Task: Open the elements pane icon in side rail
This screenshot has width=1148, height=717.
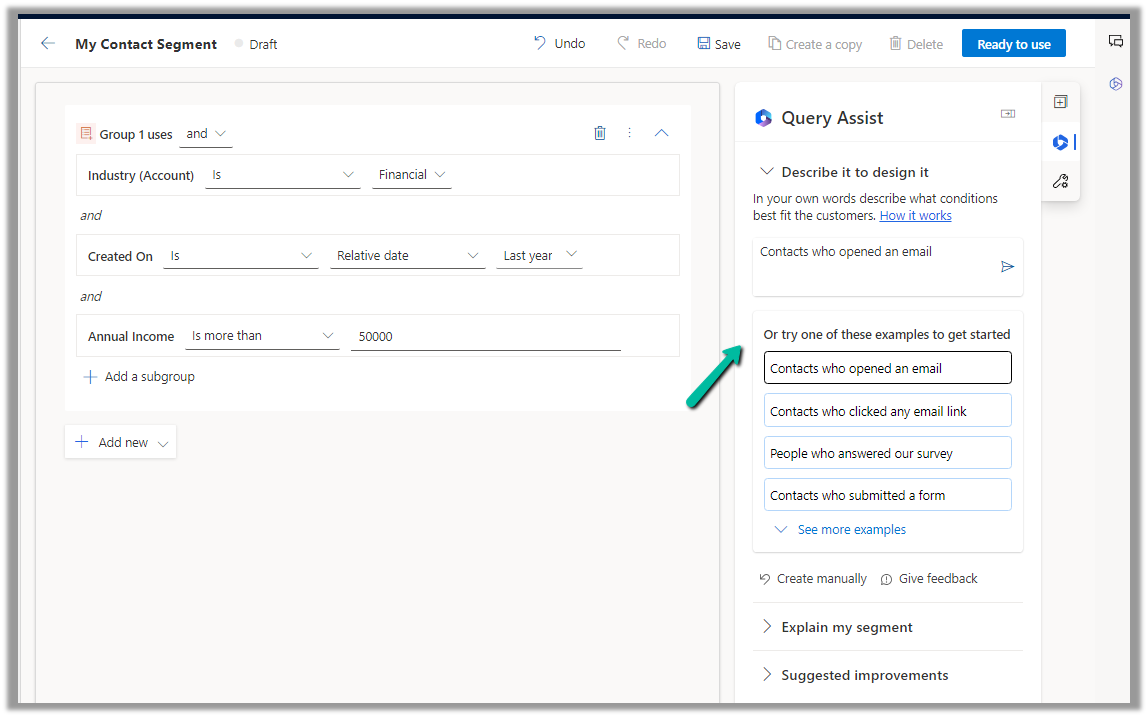Action: [x=1060, y=102]
